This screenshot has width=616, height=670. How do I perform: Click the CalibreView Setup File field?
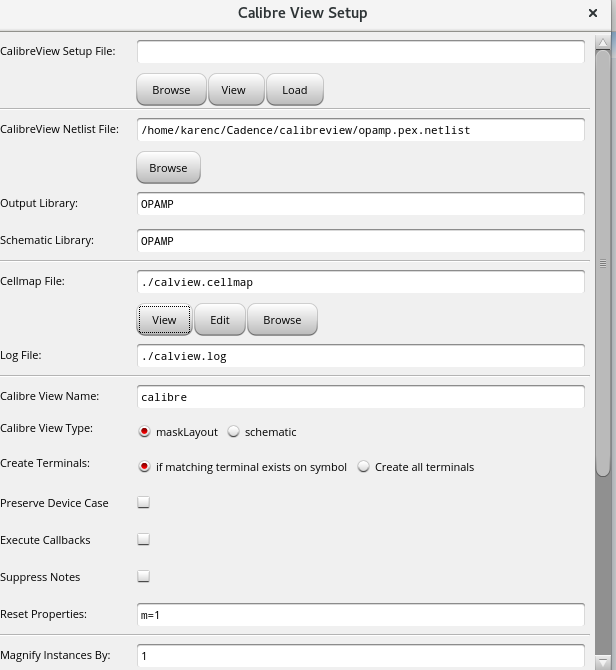tap(360, 51)
